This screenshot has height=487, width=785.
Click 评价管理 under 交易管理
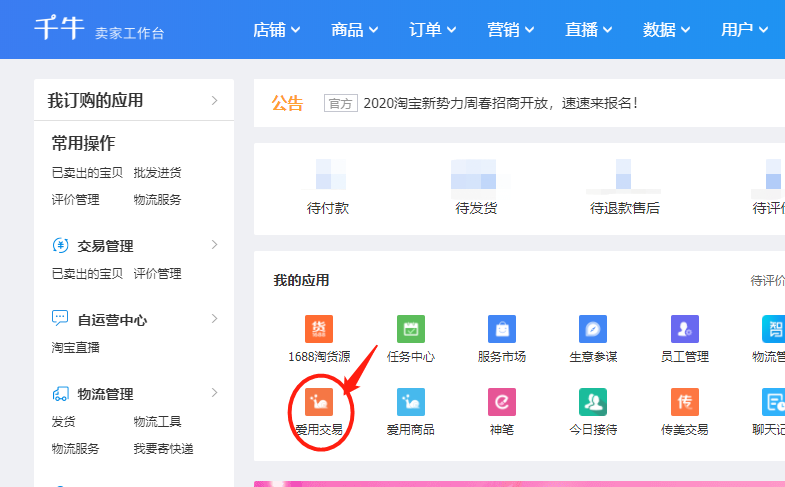click(157, 274)
